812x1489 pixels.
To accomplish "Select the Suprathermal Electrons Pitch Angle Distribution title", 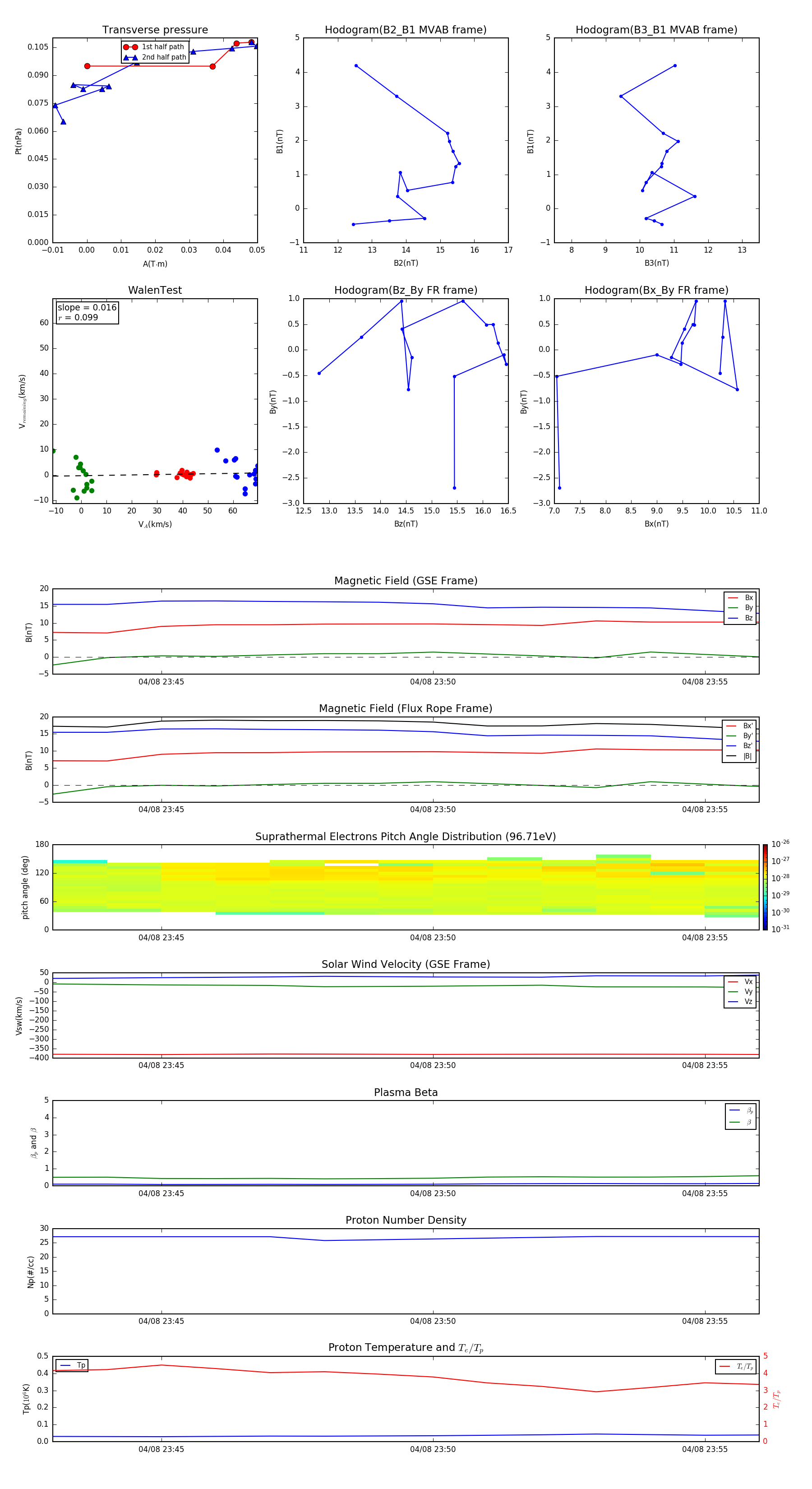I will tap(406, 837).
